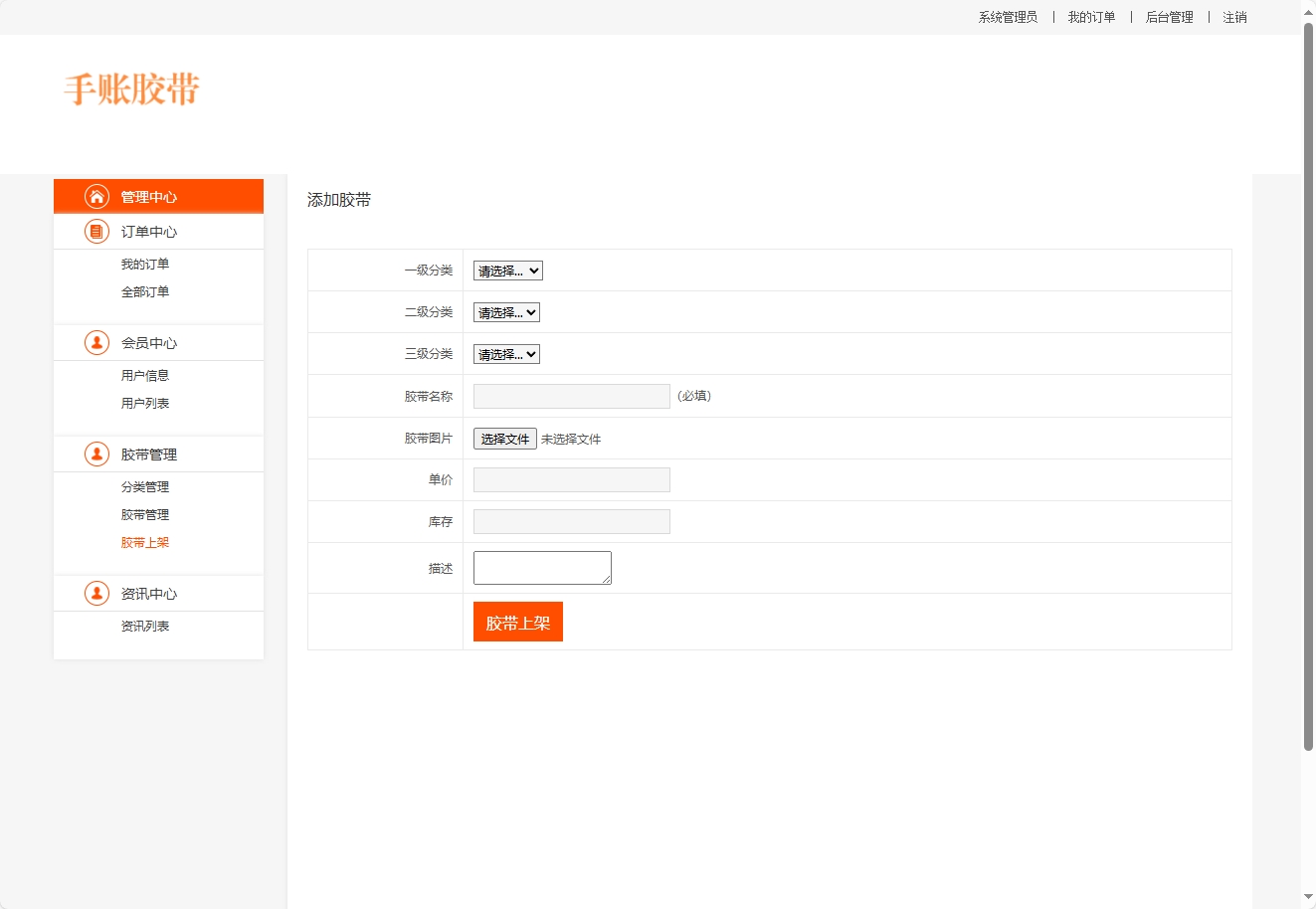Open the 一级分类 dropdown

pos(507,270)
